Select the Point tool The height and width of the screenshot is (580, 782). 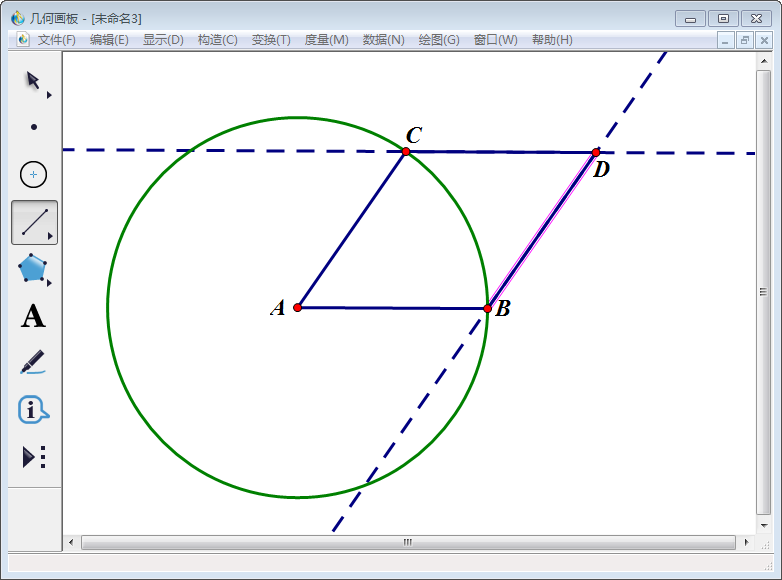click(34, 127)
